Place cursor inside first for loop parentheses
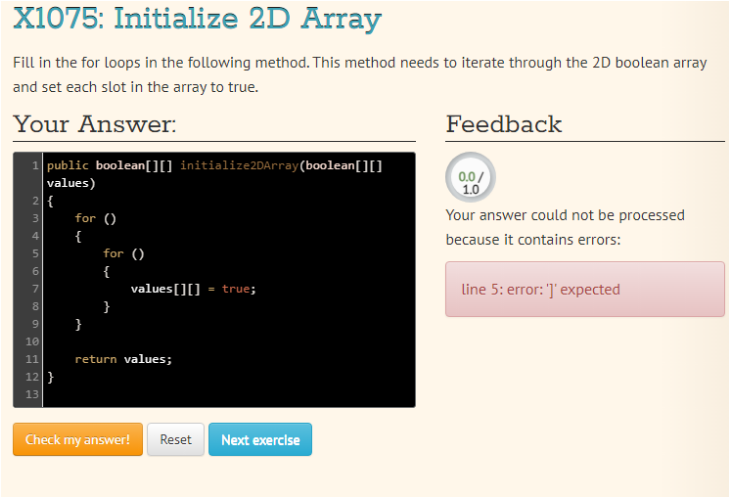 (x=110, y=219)
